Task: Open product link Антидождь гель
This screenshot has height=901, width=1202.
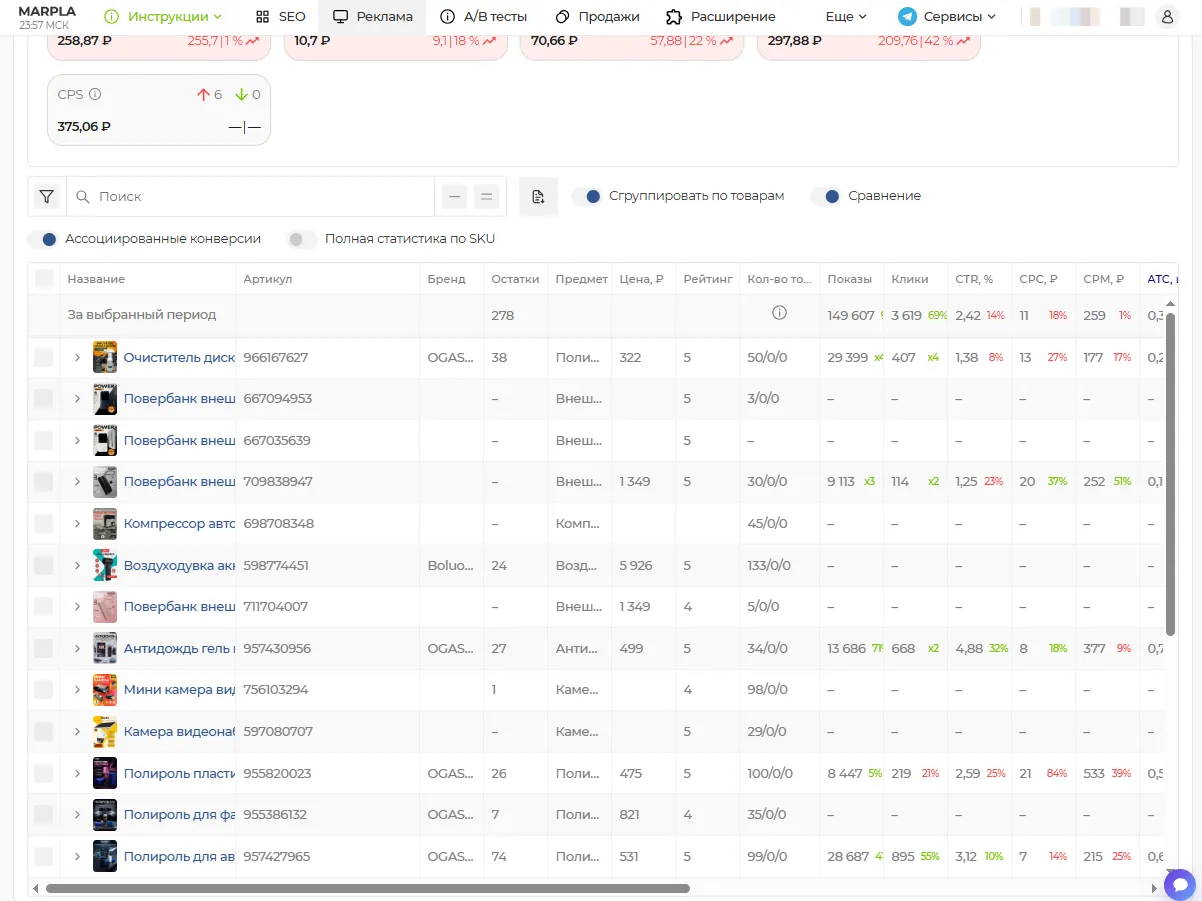Action: [179, 648]
